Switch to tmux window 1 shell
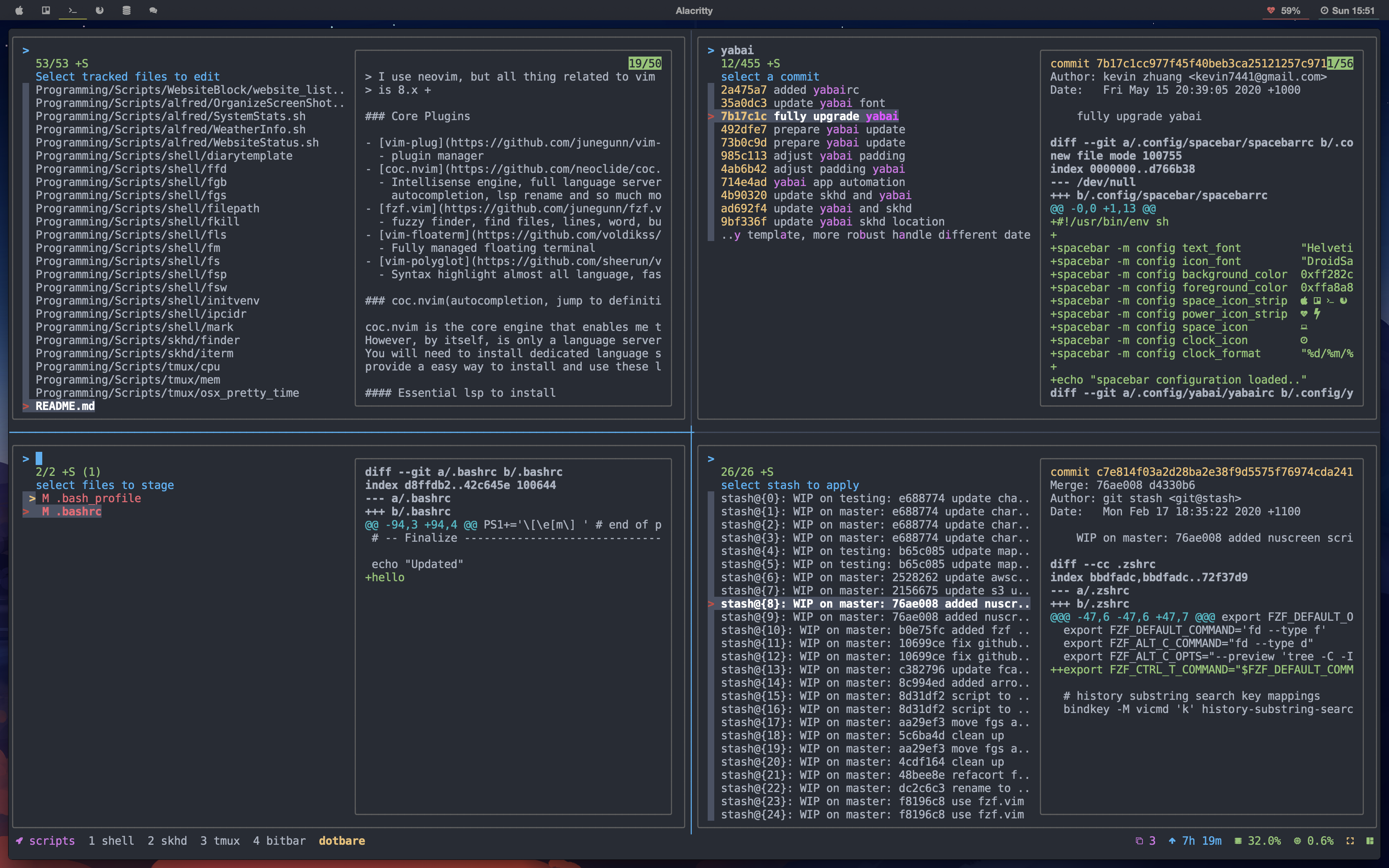The height and width of the screenshot is (868, 1389). coord(111,840)
